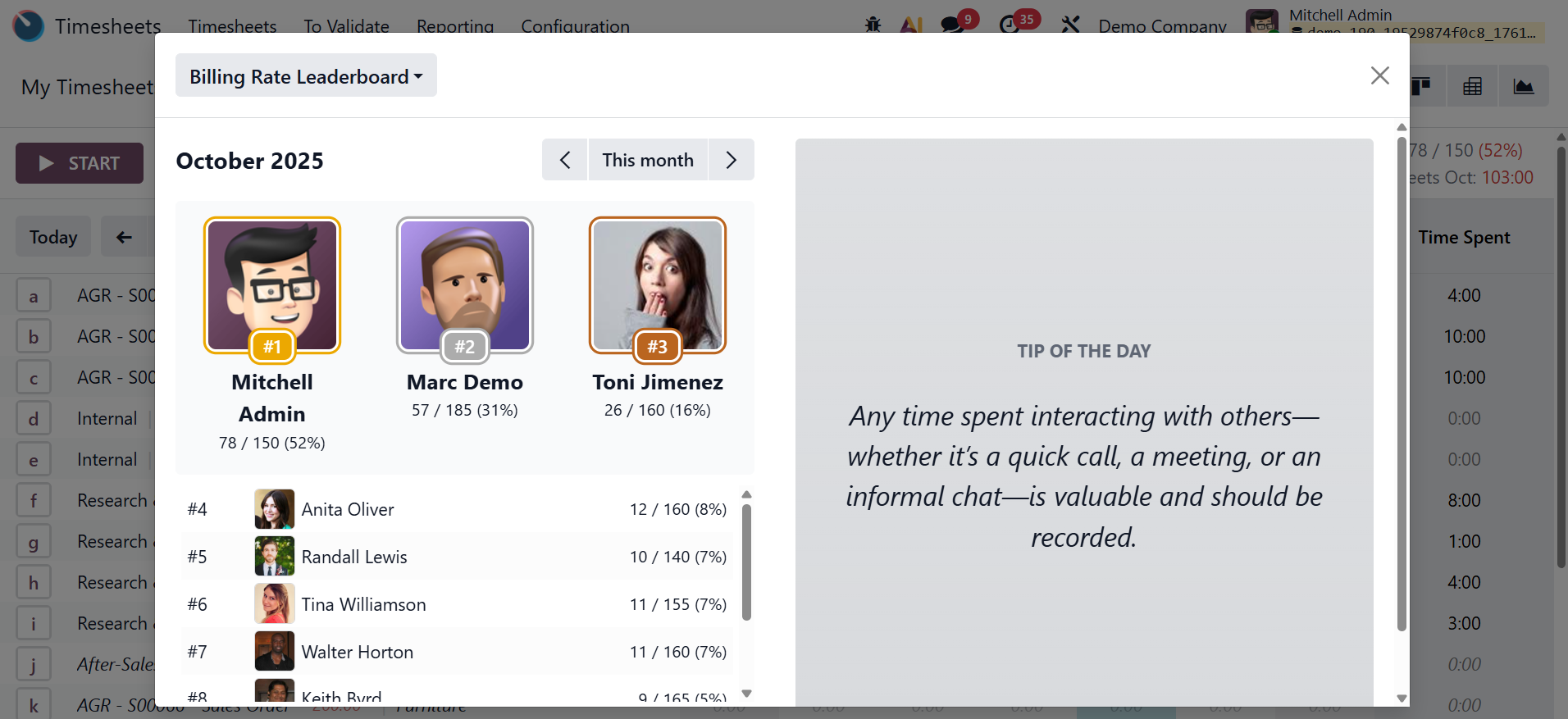This screenshot has height=719, width=1568.
Task: Switch to the graph chart view icon
Action: click(1524, 86)
